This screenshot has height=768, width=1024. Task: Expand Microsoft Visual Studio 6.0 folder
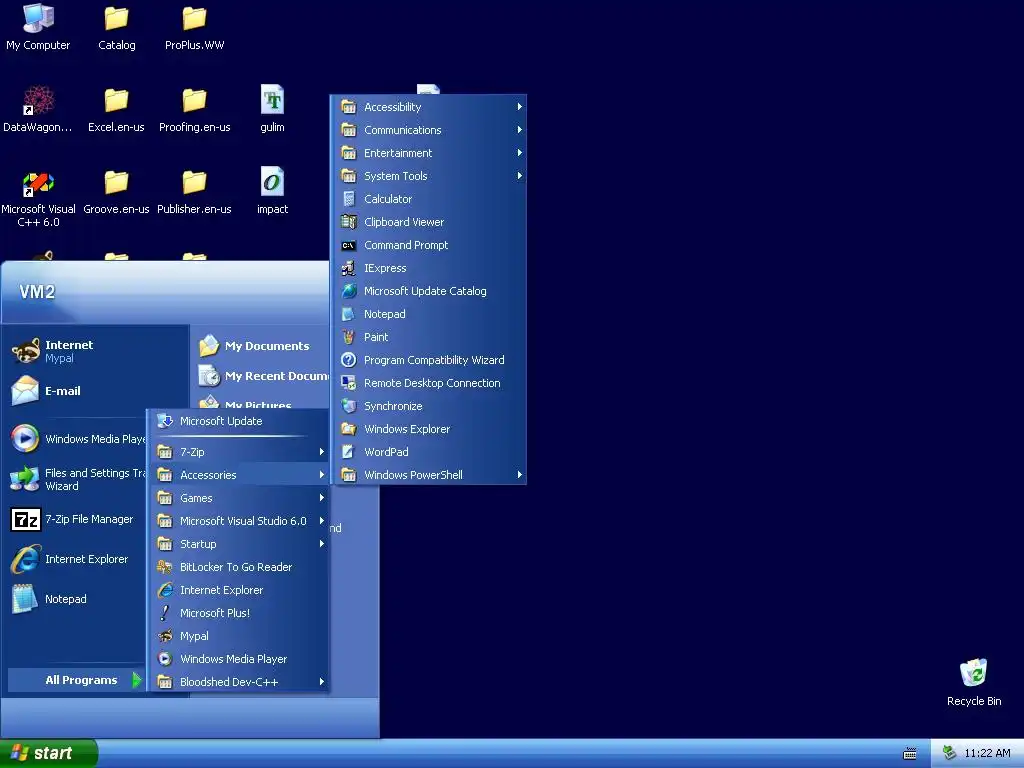coord(239,521)
